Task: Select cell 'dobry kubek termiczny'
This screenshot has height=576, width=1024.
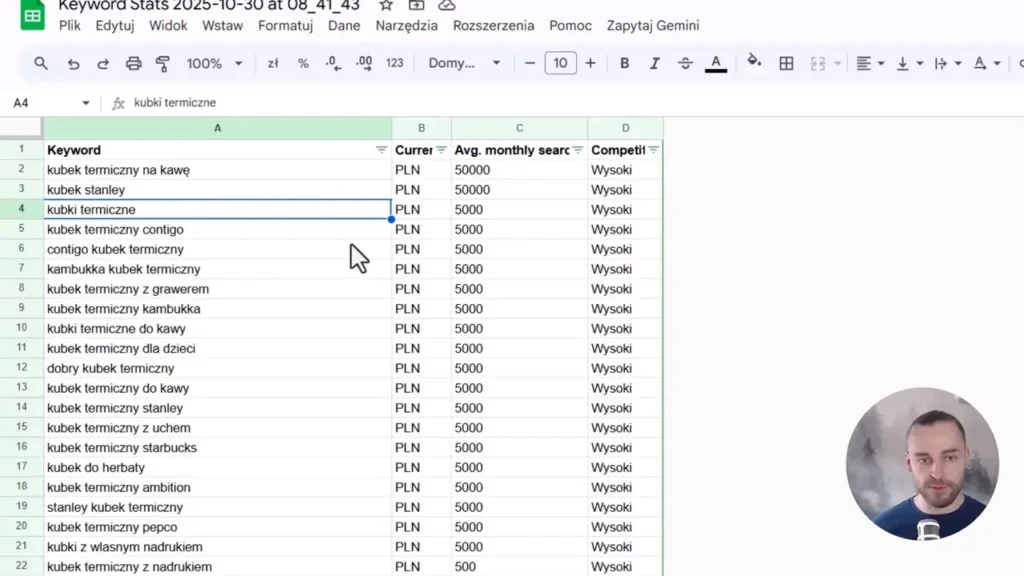Action: 217,368
